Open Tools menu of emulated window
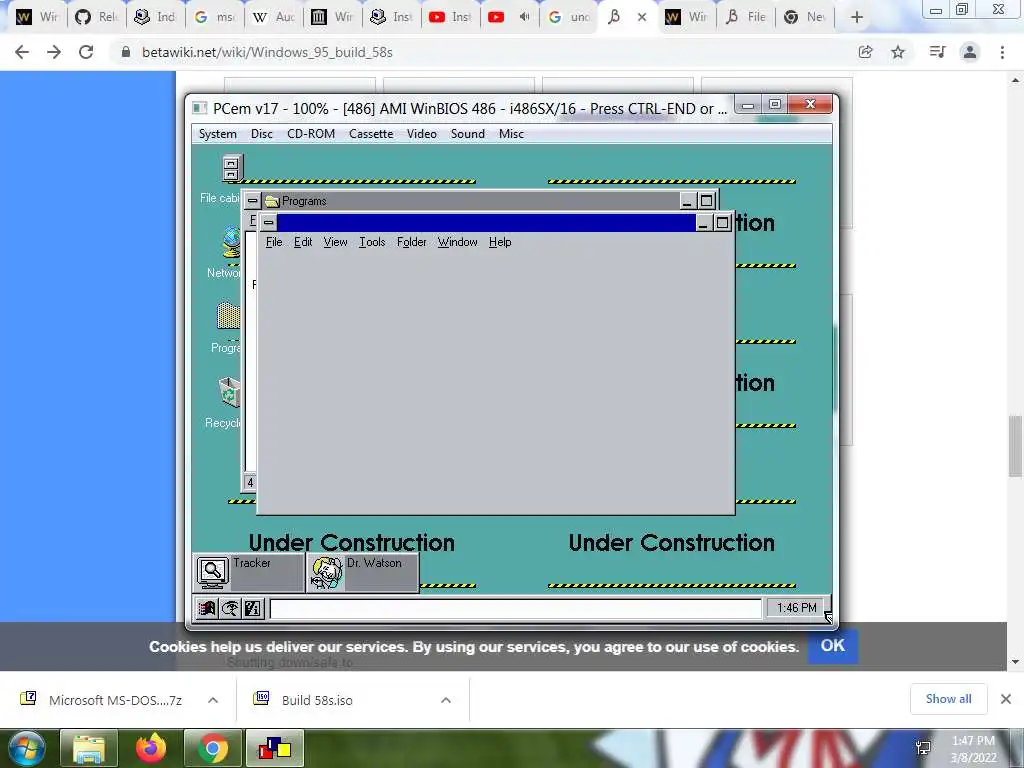 (x=372, y=242)
